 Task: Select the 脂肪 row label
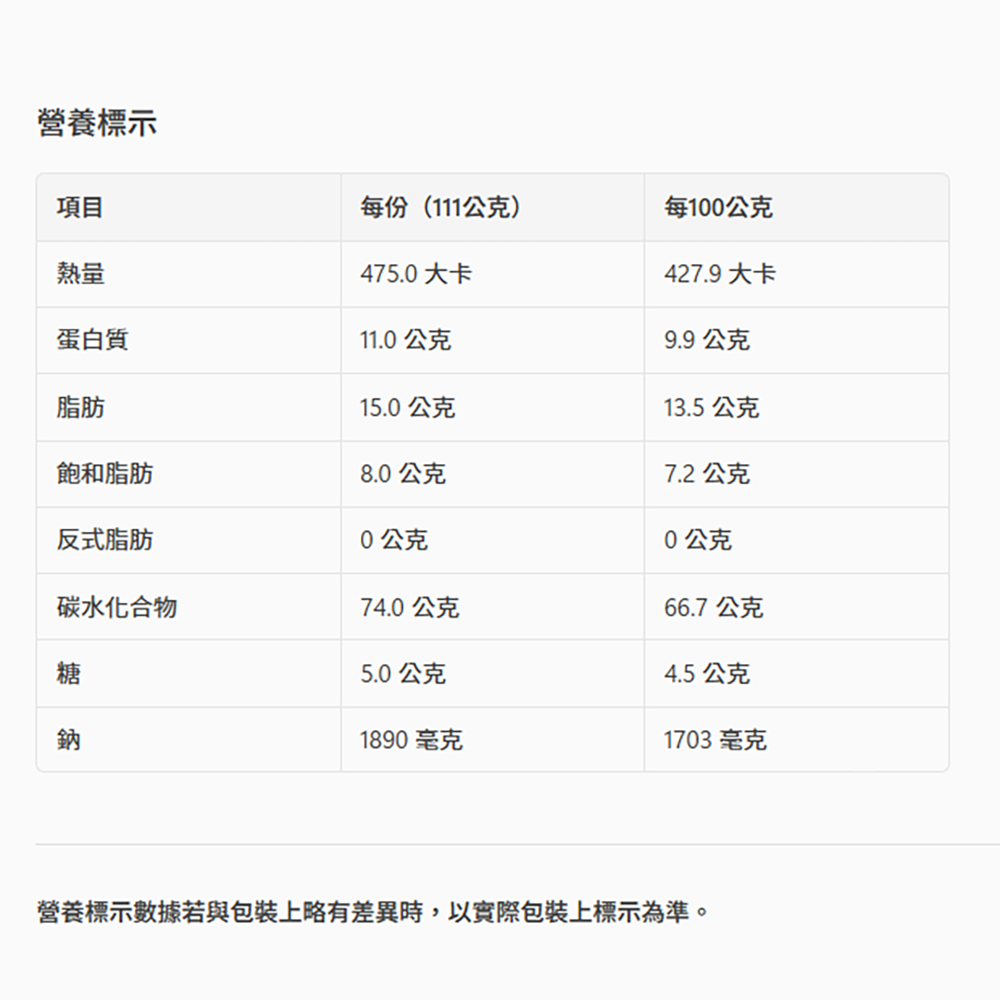81,407
